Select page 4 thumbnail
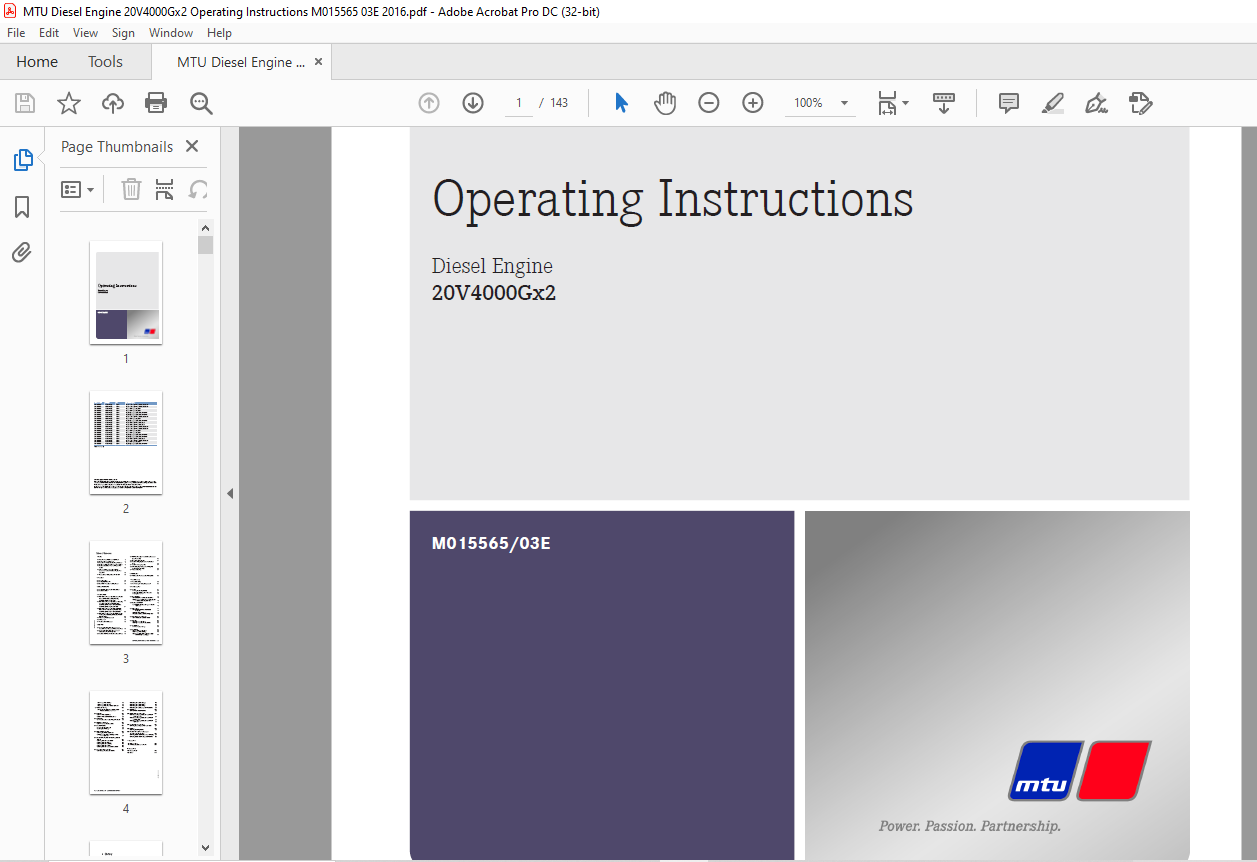The width and height of the screenshot is (1257, 862). pyautogui.click(x=126, y=742)
